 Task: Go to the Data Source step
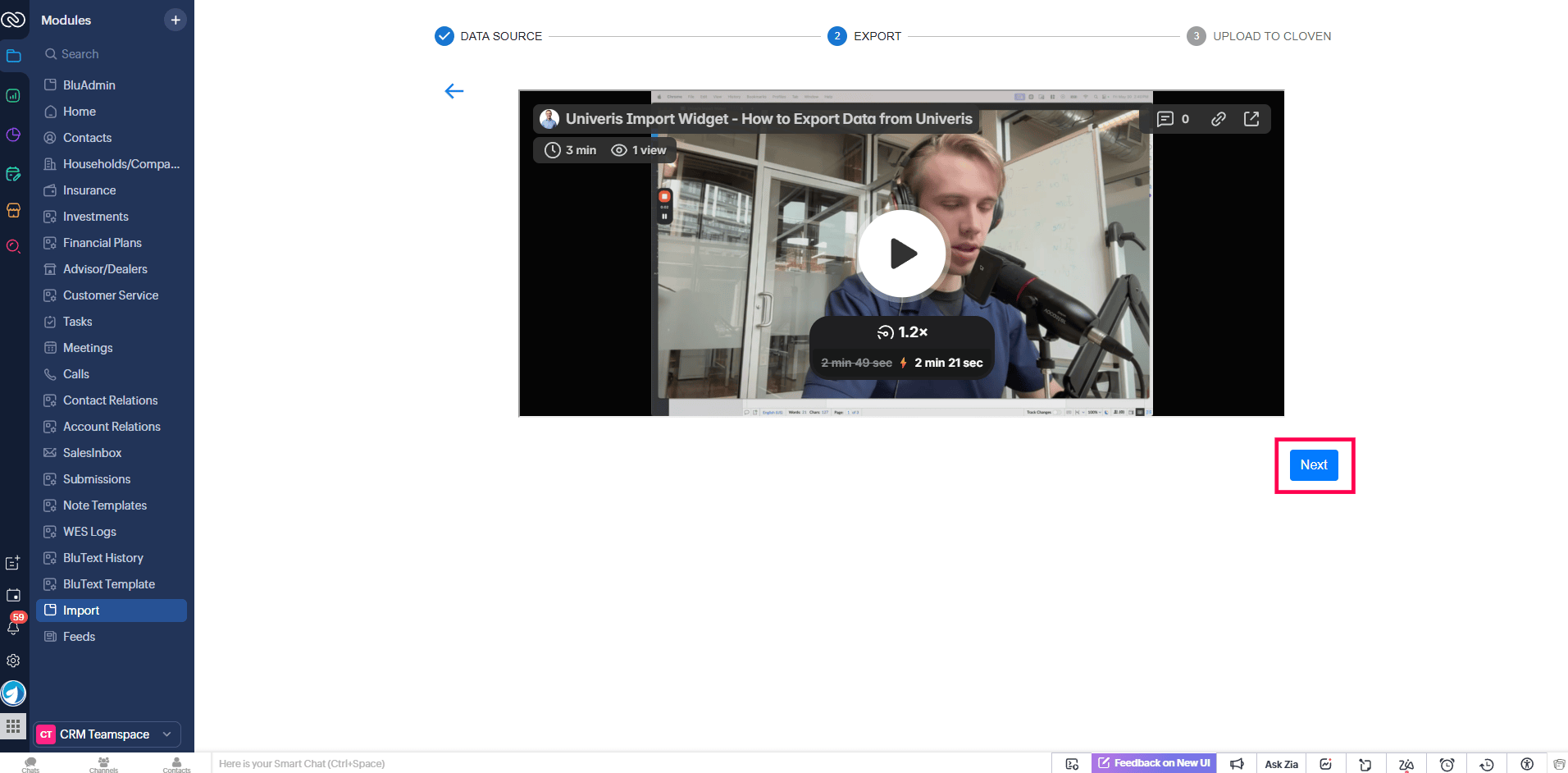[489, 36]
